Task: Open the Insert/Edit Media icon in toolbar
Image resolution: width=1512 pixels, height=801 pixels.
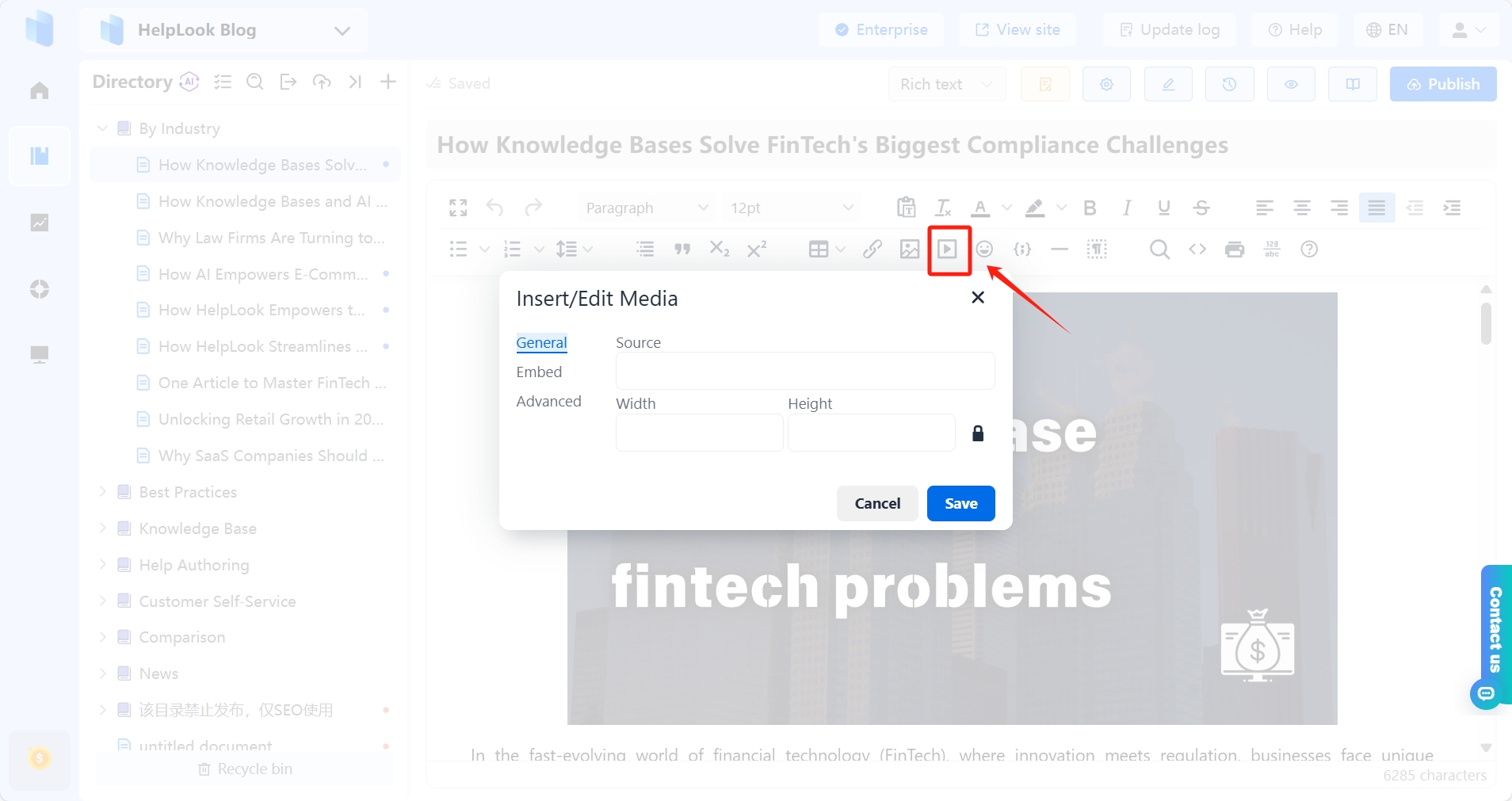Action: tap(949, 250)
